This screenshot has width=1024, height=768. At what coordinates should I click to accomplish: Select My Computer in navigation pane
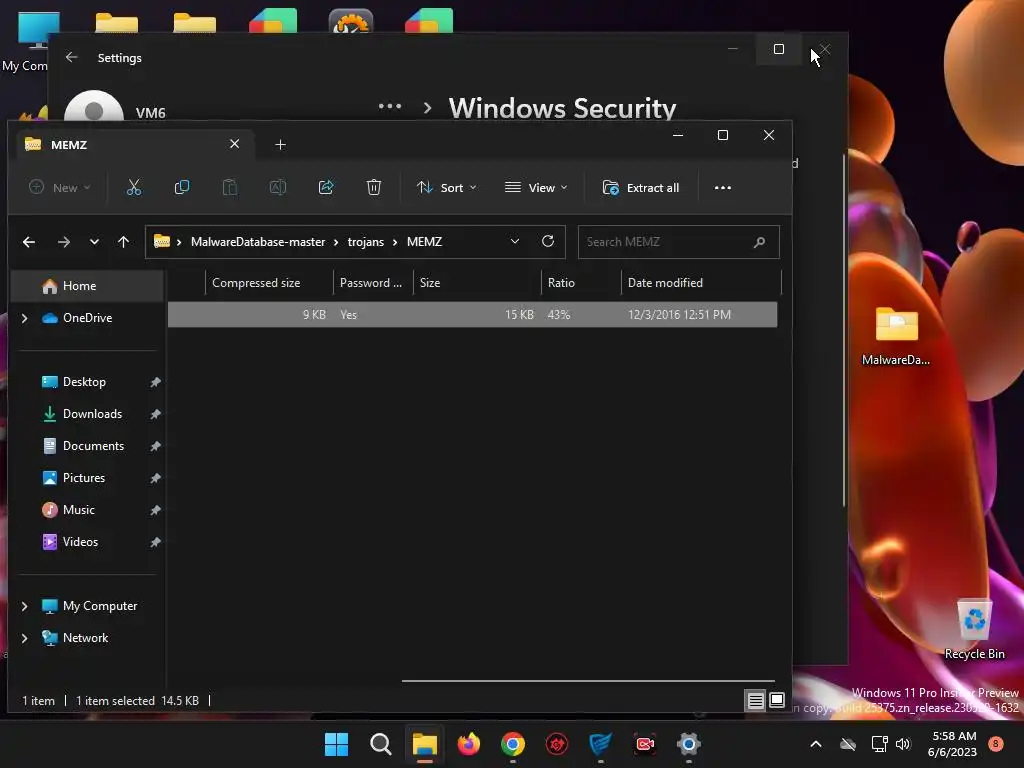tap(99, 606)
